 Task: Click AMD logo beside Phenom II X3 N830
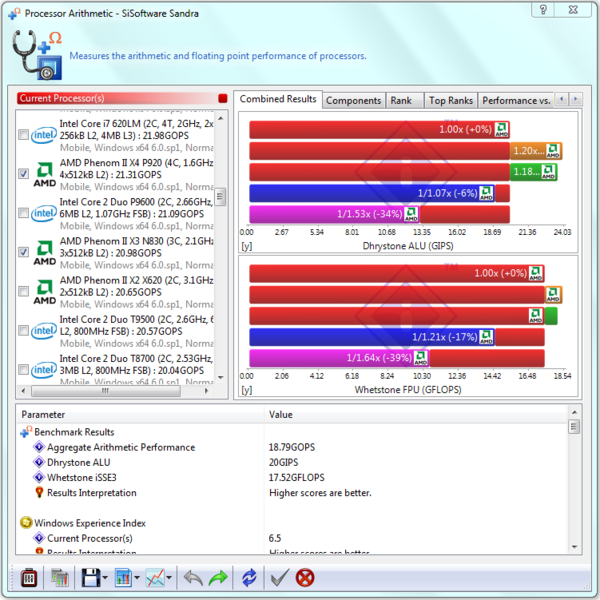[44, 253]
